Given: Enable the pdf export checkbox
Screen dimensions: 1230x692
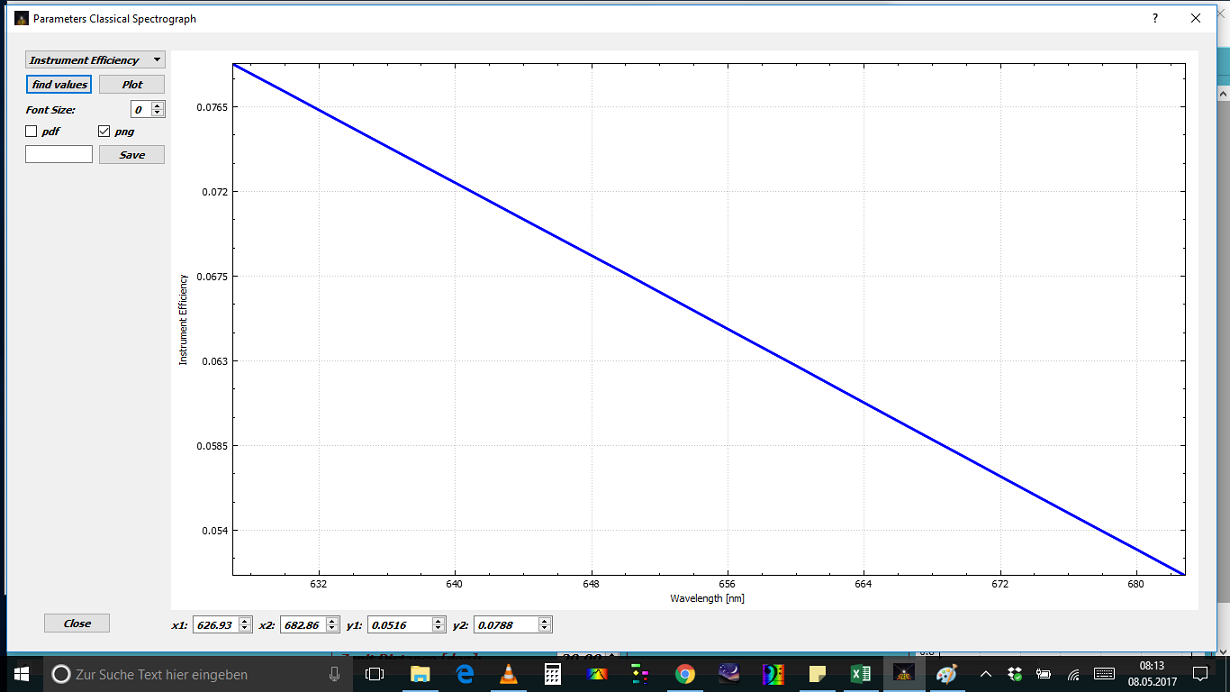Looking at the screenshot, I should click(x=31, y=131).
